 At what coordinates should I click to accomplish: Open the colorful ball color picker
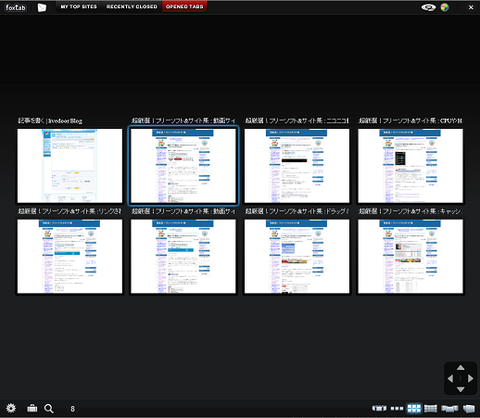445,7
